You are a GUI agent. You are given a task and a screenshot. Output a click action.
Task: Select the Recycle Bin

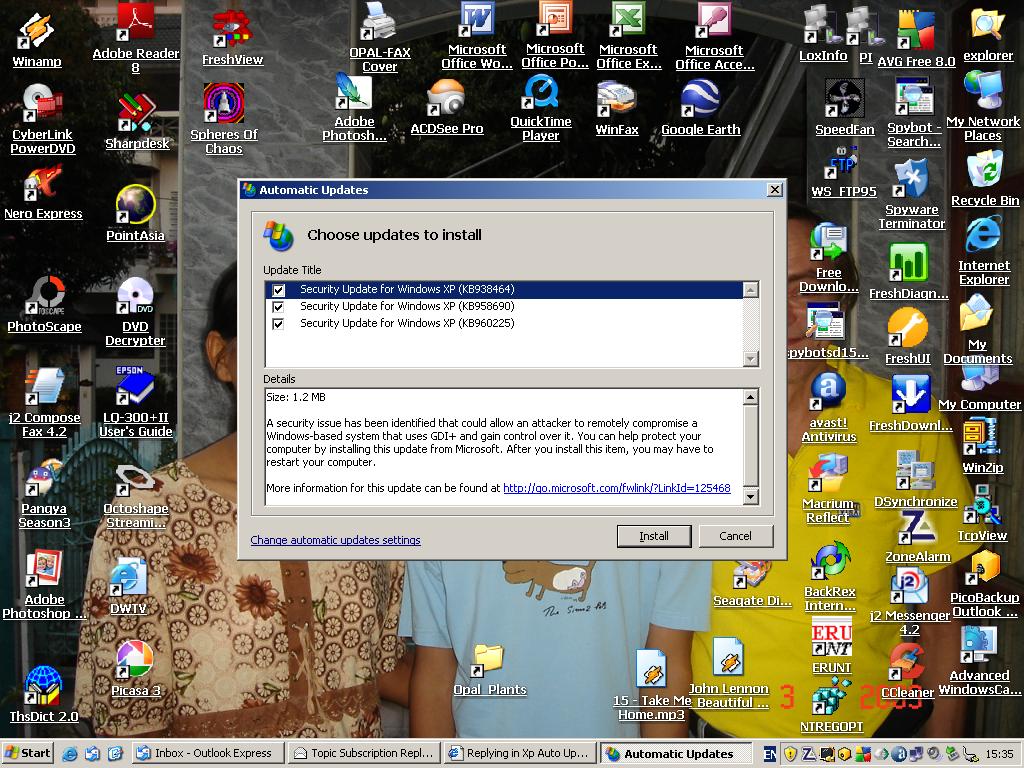pyautogui.click(x=985, y=179)
